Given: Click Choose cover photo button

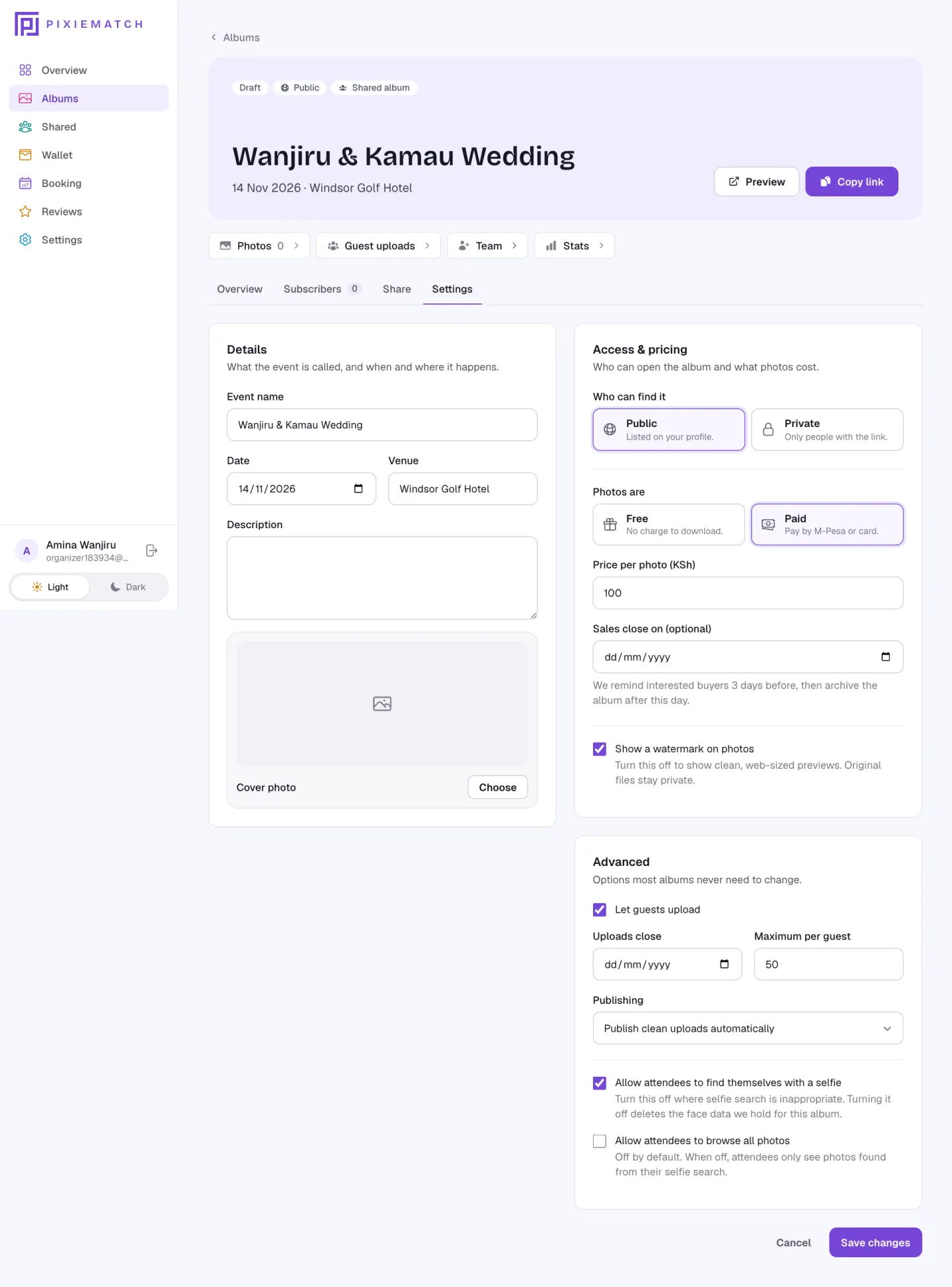Looking at the screenshot, I should point(498,787).
